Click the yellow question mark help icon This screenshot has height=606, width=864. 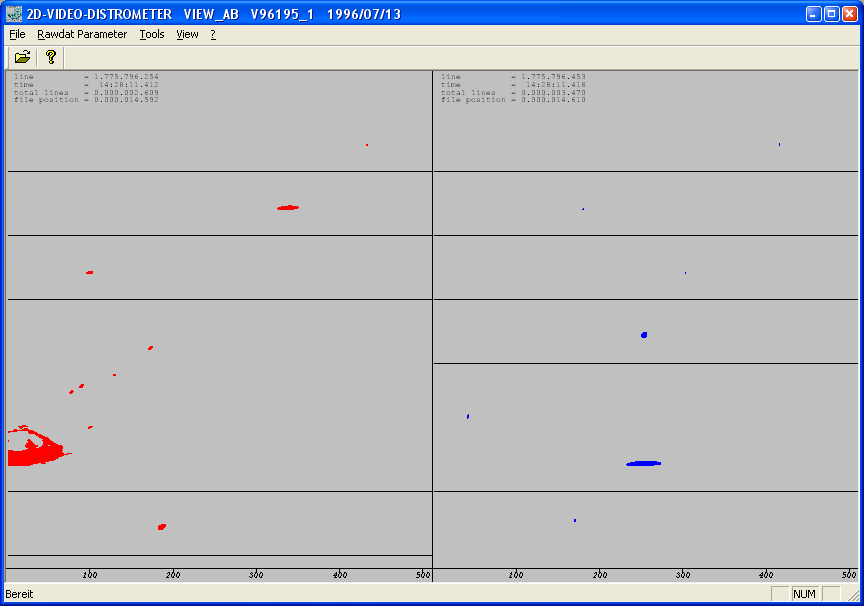pyautogui.click(x=51, y=57)
